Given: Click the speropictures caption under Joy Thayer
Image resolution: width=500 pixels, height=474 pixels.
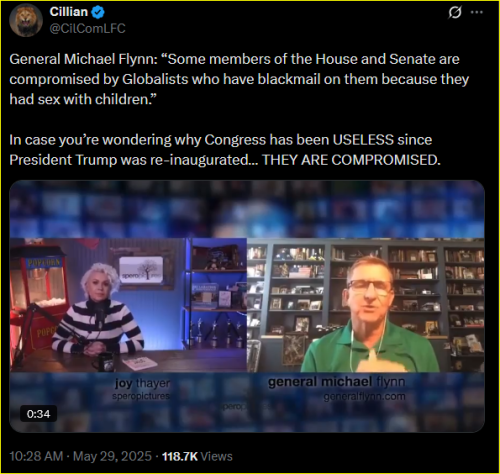Looking at the screenshot, I should (x=141, y=396).
